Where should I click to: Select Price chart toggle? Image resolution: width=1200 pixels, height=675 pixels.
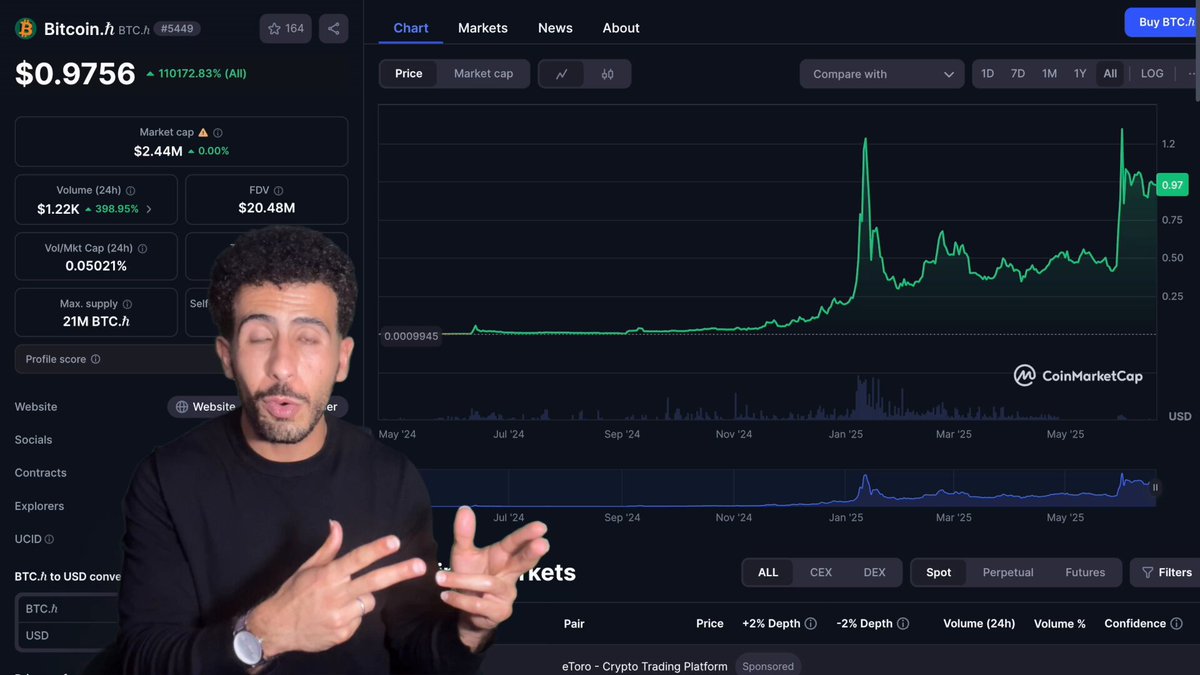[408, 74]
